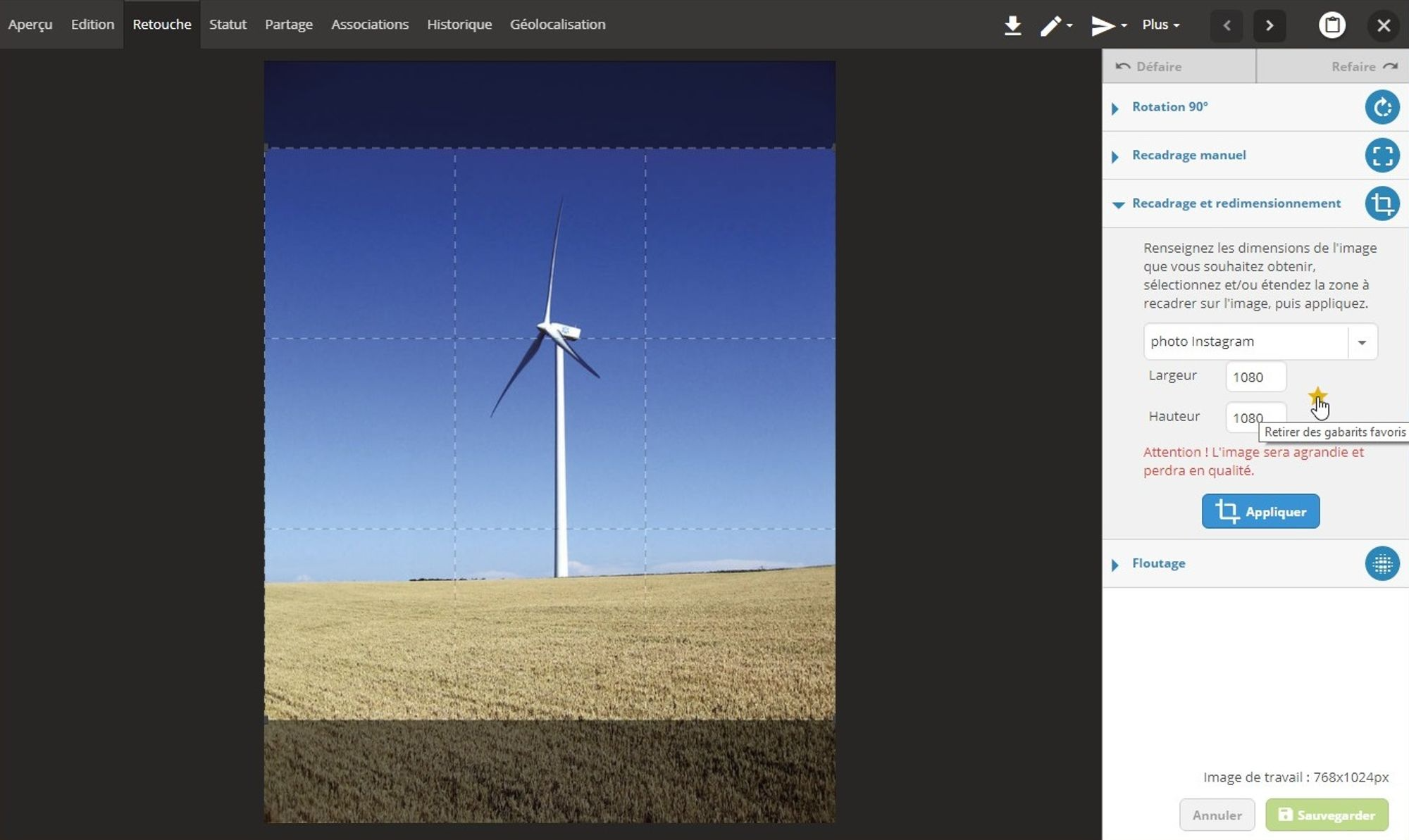Open the send paper-plane menu
This screenshot has width=1409, height=840.
tap(1107, 25)
